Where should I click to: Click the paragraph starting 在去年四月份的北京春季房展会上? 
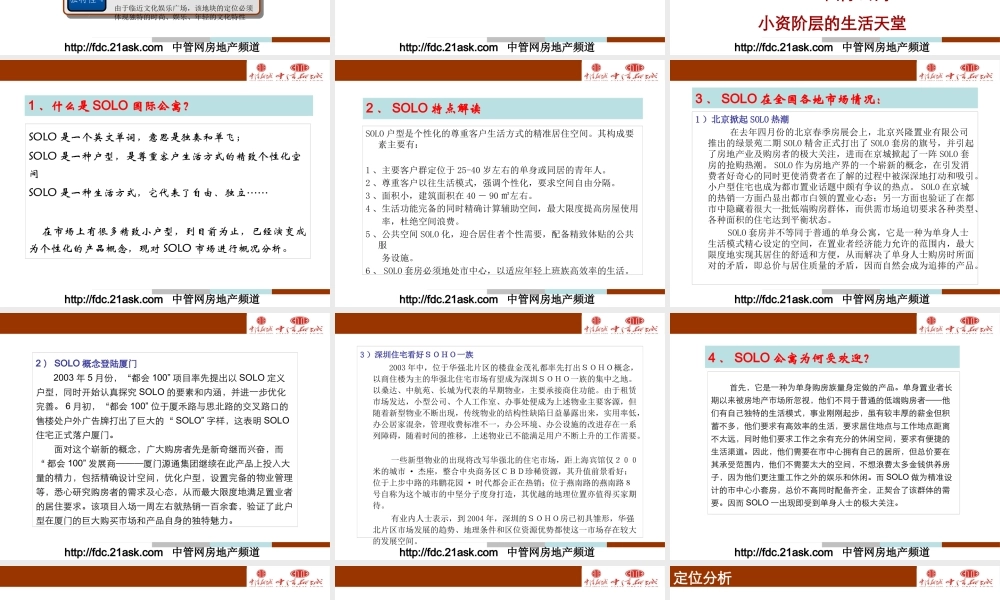[x=842, y=175]
